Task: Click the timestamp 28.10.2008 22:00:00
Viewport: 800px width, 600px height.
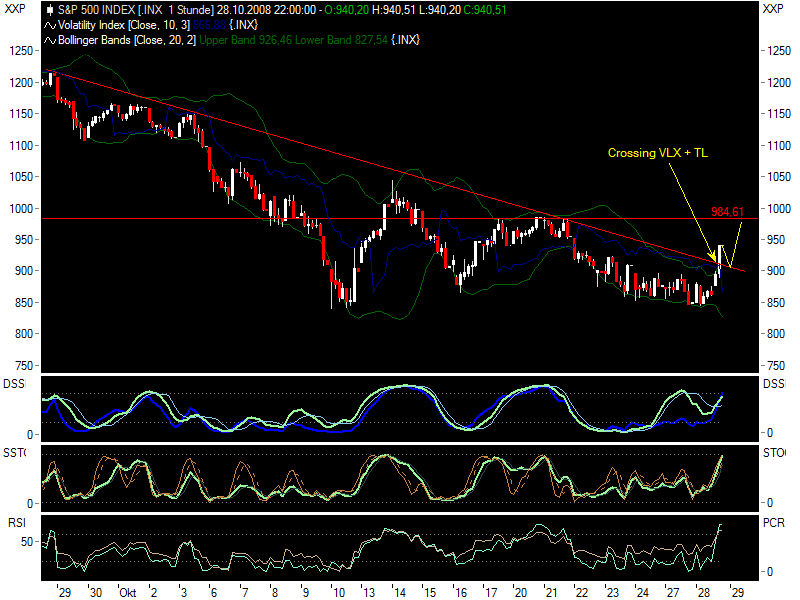Action: point(266,10)
